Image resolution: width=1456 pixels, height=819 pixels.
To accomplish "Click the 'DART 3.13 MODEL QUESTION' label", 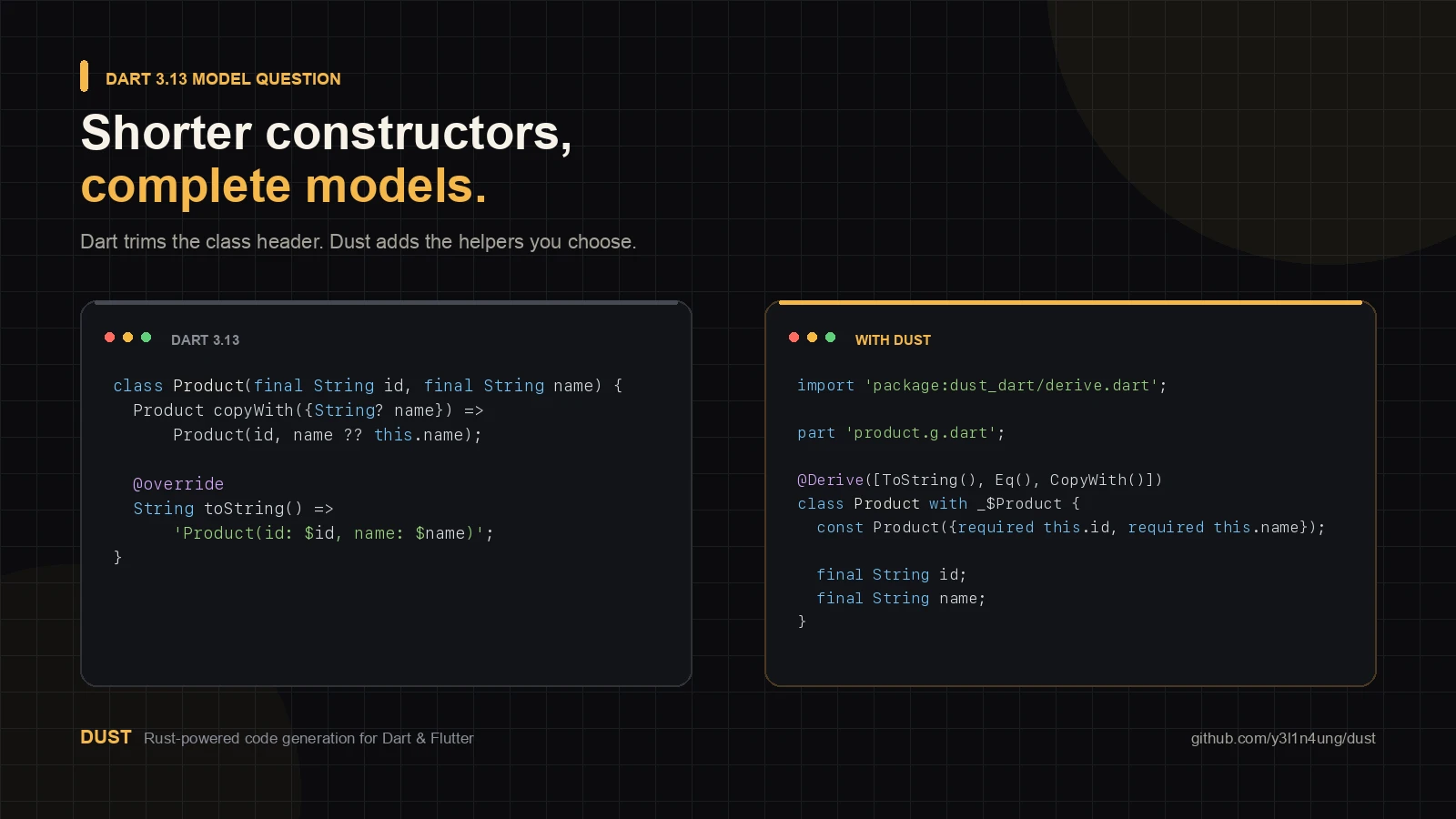I will [x=223, y=79].
